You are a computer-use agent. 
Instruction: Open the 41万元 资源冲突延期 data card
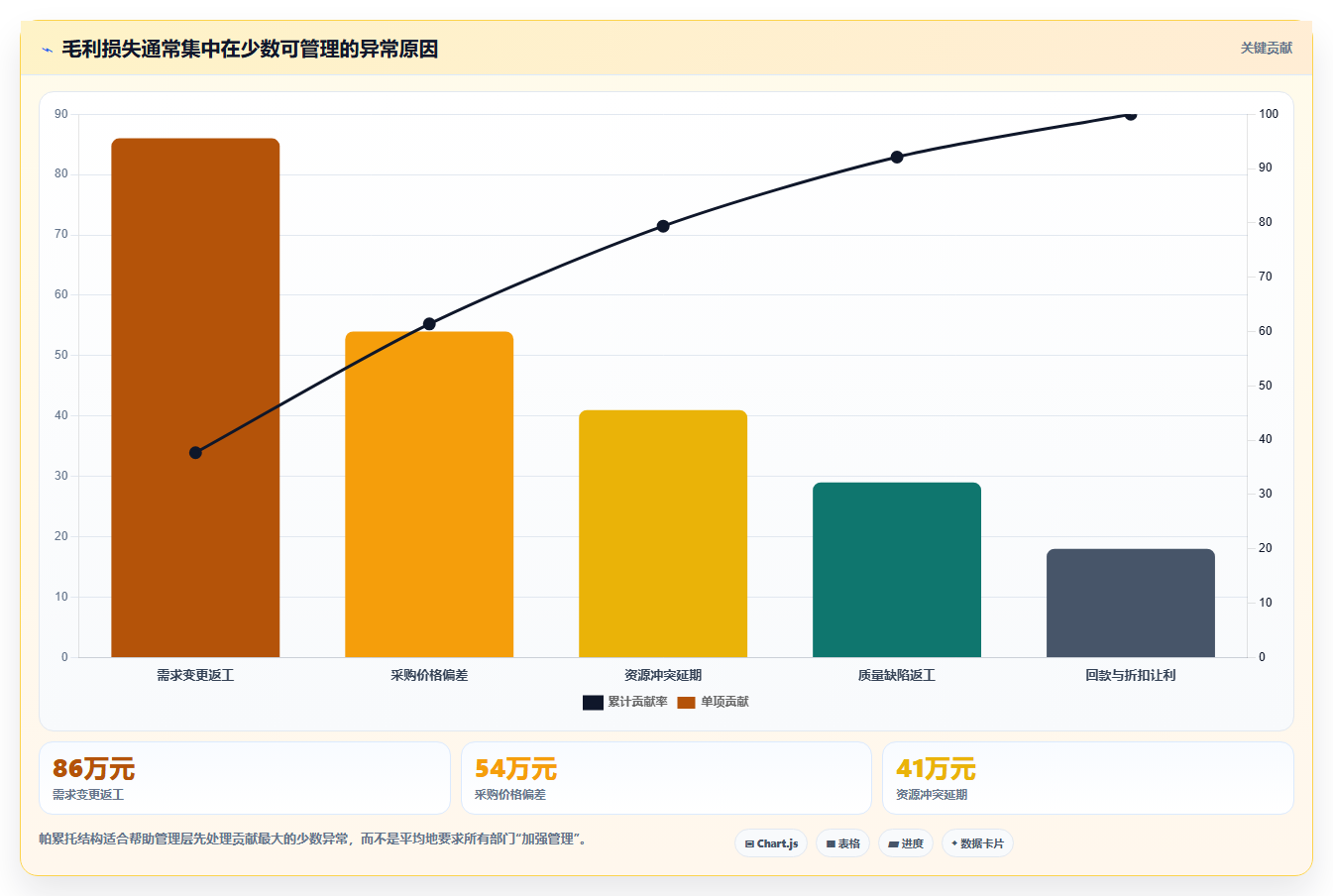1088,778
